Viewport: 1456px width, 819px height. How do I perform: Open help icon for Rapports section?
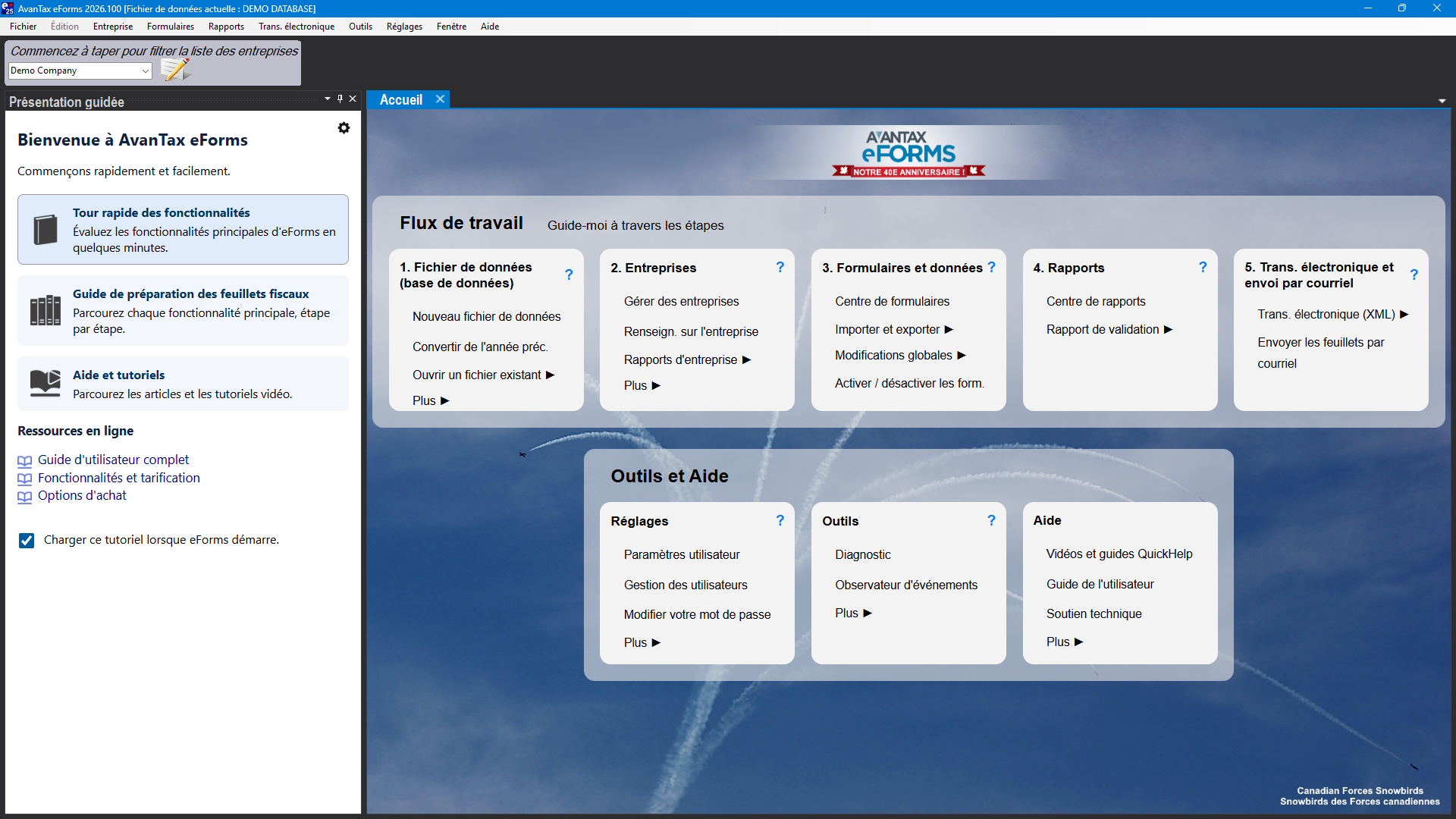(1203, 267)
